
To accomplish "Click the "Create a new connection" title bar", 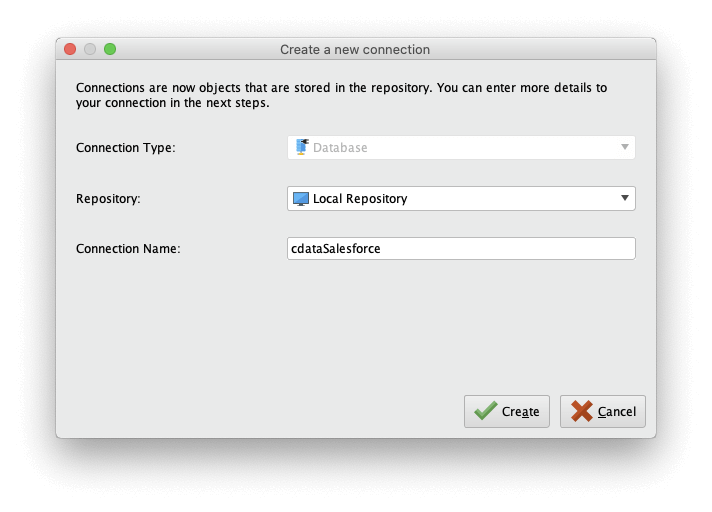I will pos(355,49).
